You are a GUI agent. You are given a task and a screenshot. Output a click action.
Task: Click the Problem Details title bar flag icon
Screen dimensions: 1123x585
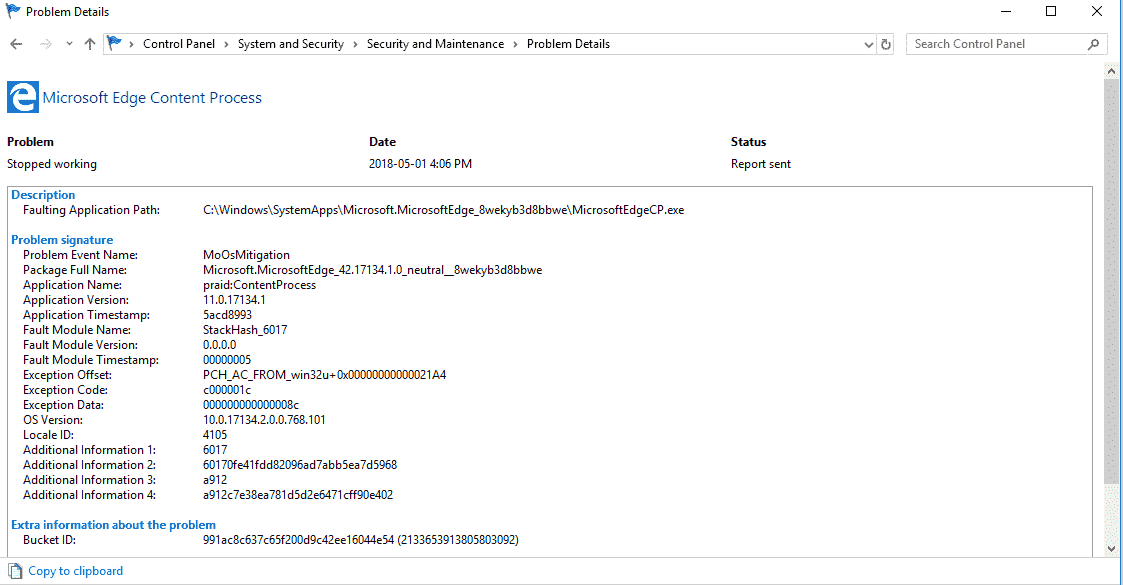[13, 11]
